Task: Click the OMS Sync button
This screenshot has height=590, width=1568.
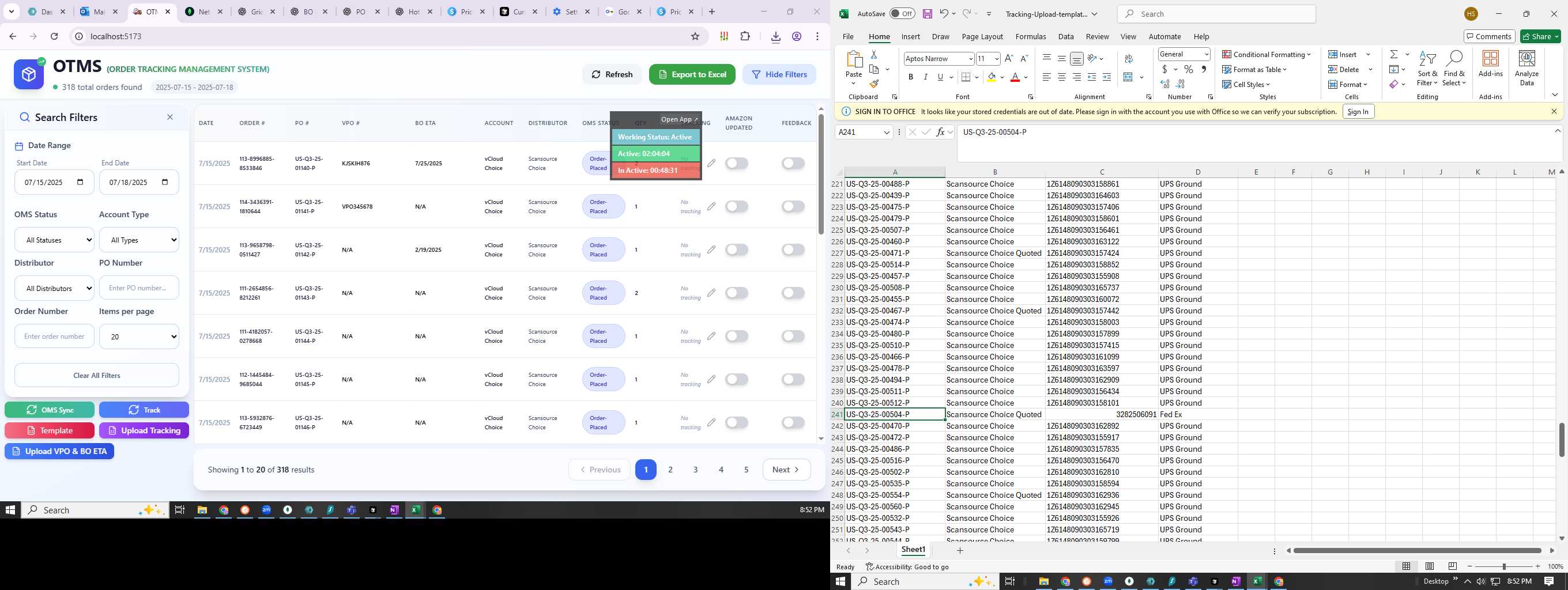Action: click(50, 410)
